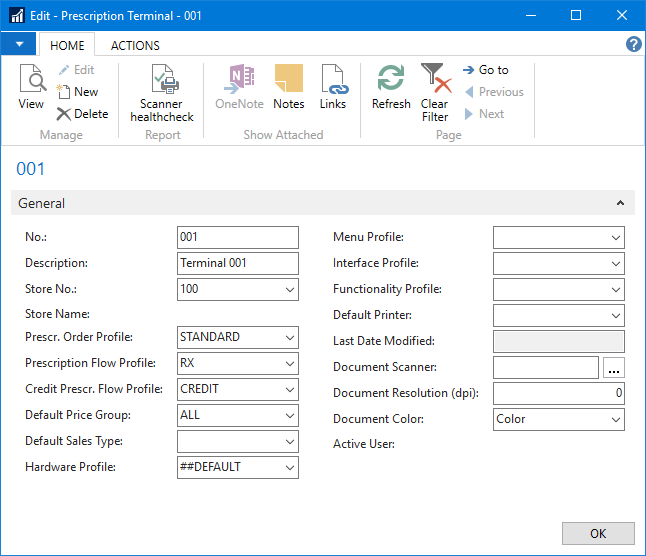646x556 pixels.
Task: Click into the Description text field
Action: 237,263
